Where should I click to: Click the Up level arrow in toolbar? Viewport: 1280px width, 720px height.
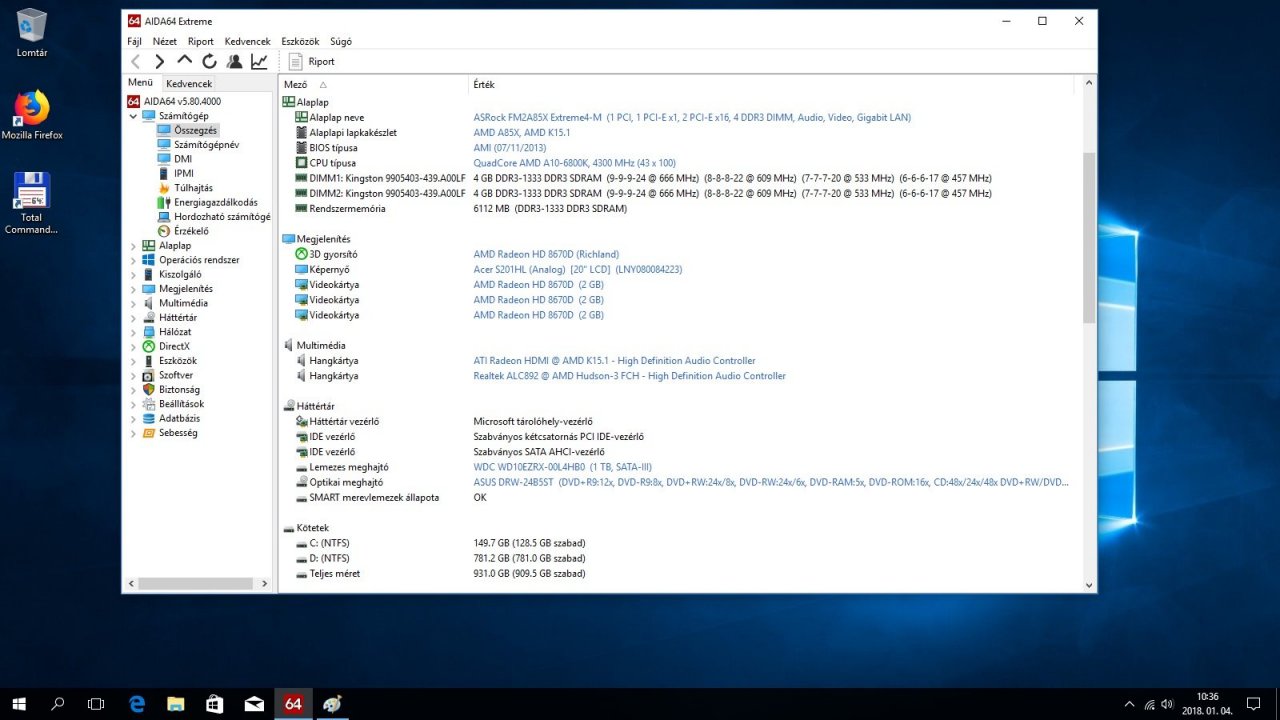pos(184,61)
